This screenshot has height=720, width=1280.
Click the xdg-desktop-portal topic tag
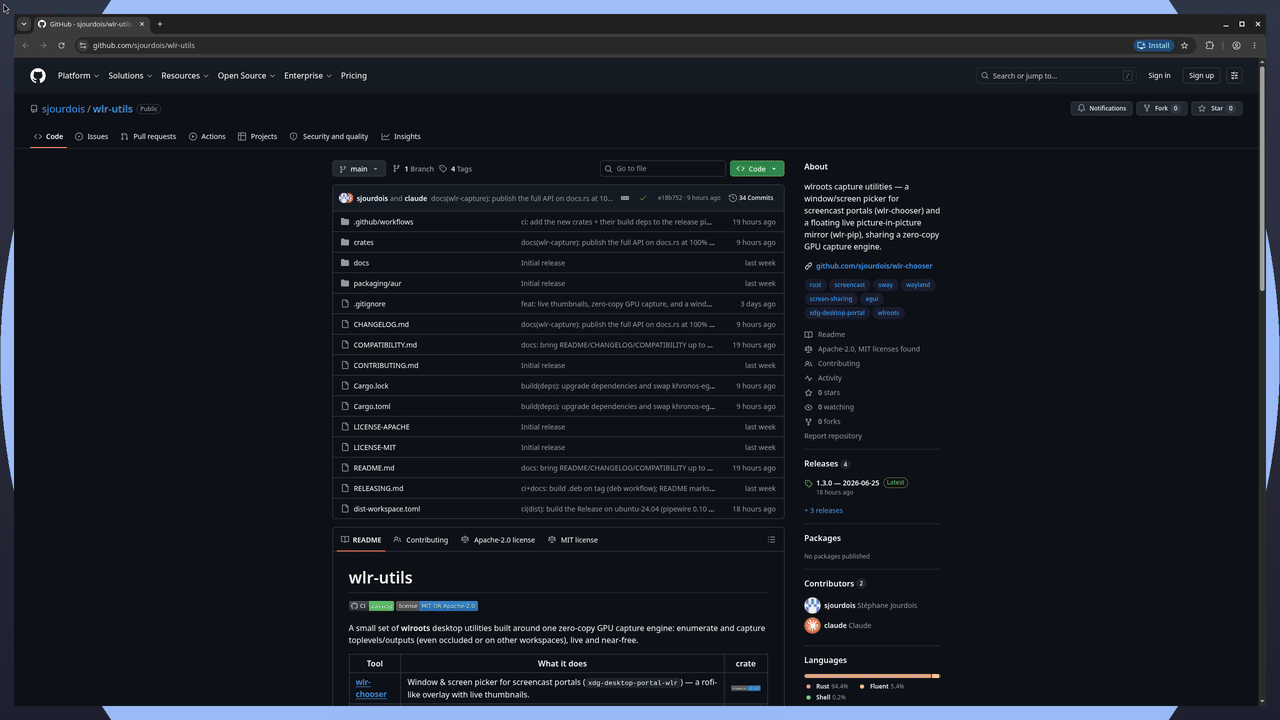coord(837,313)
